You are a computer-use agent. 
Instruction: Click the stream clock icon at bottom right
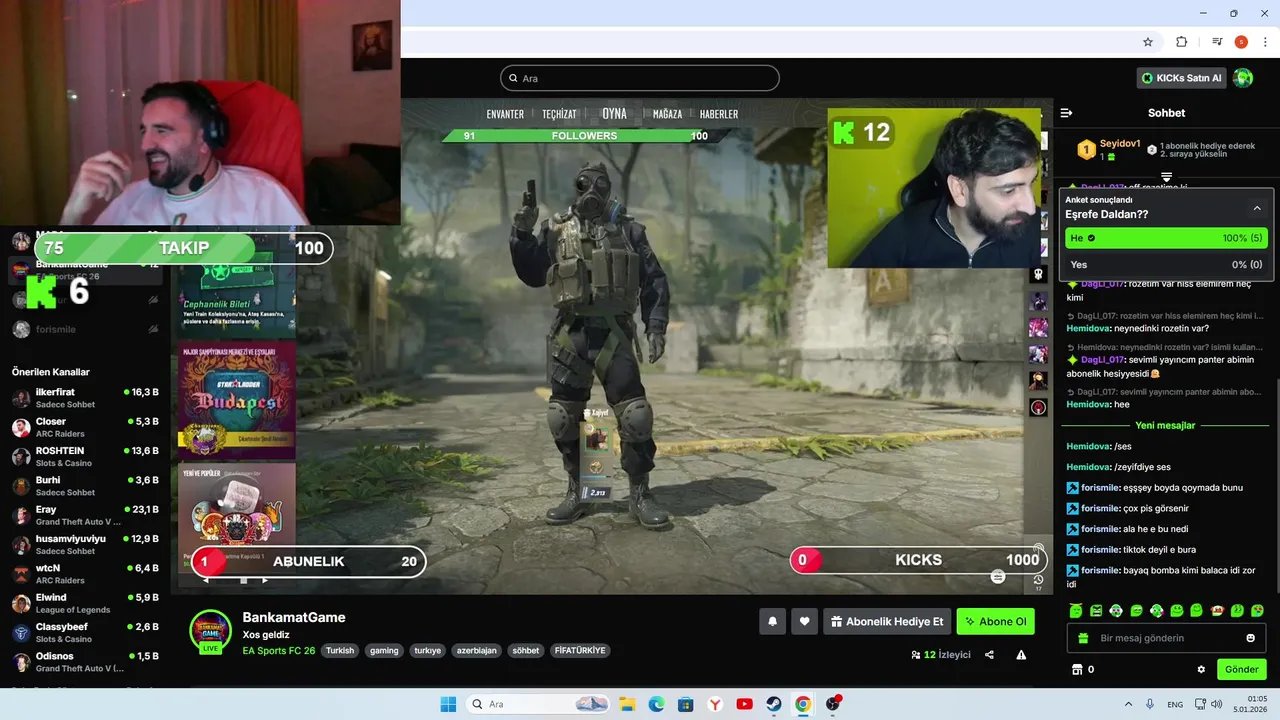[1039, 579]
